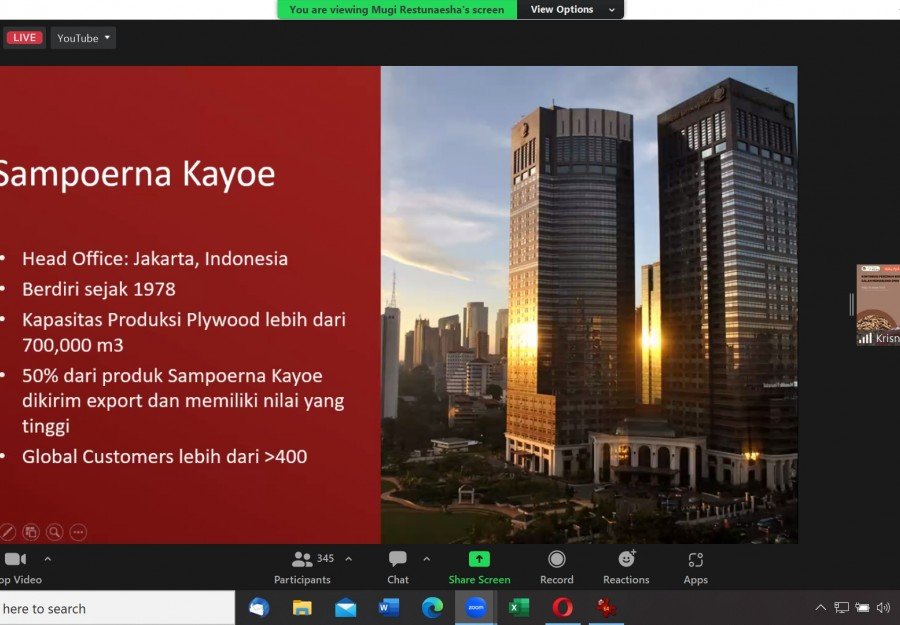Open Microsoft Word from the taskbar

click(389, 607)
